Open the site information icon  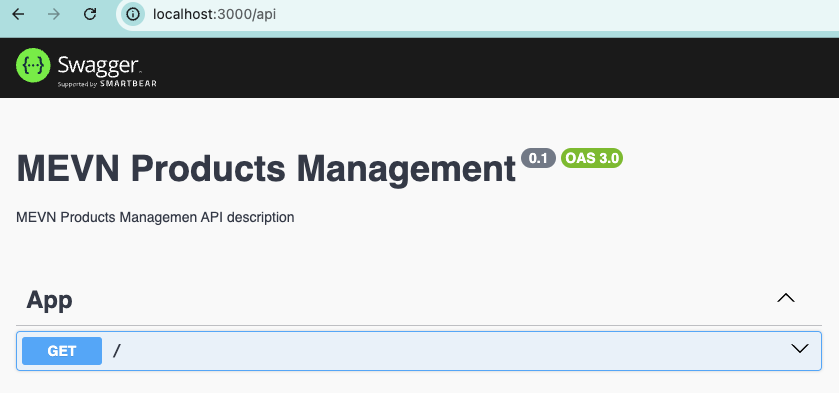coord(132,14)
